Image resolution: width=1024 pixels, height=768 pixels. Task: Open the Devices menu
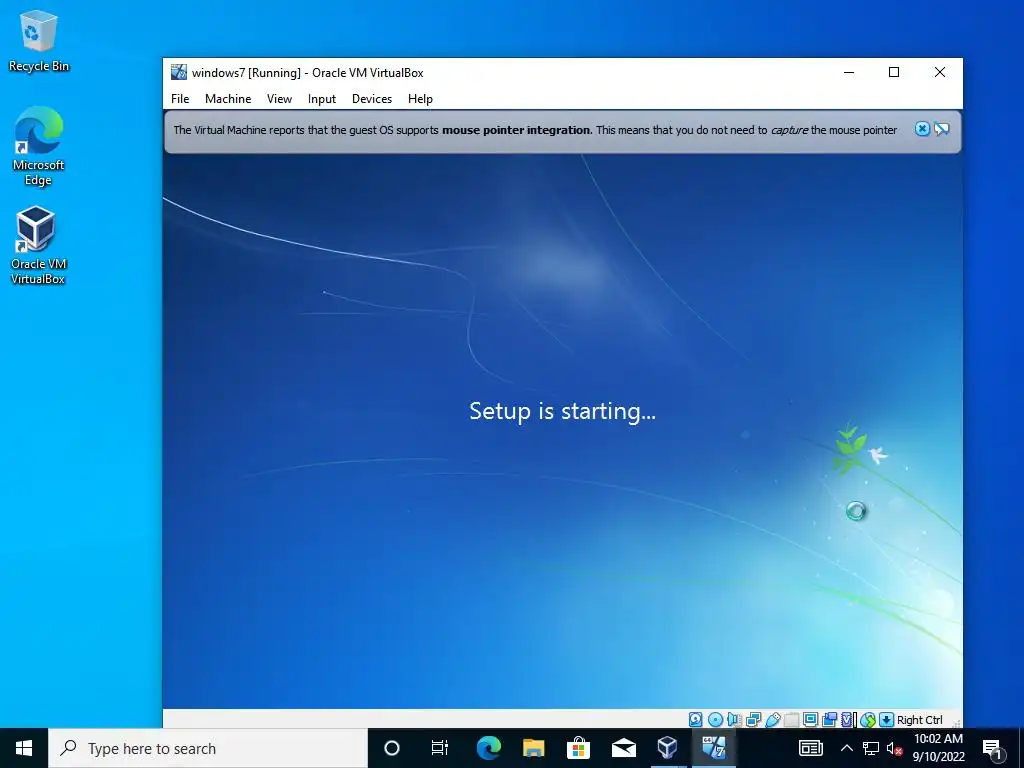372,99
